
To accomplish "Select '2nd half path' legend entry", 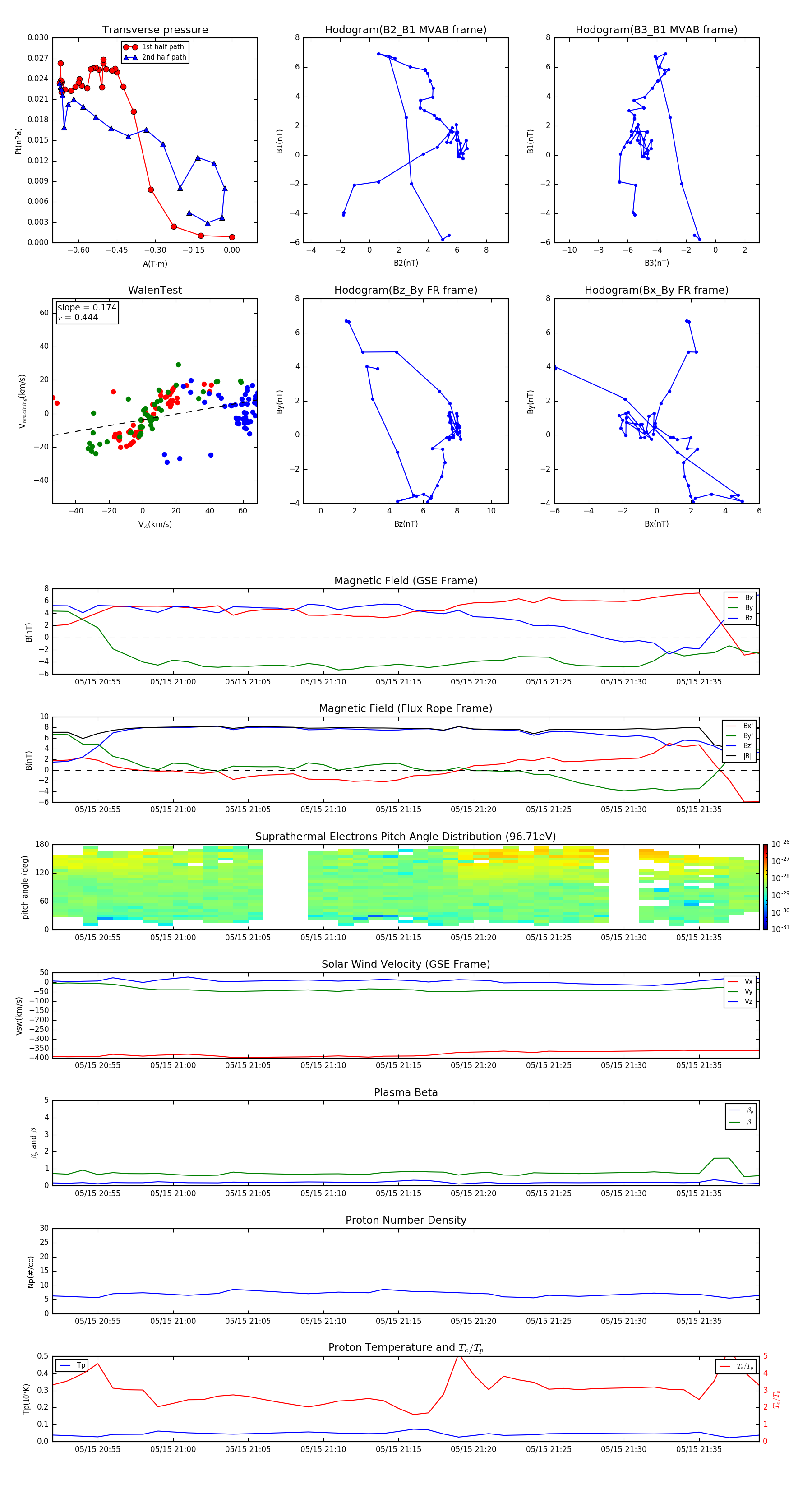I will (155, 57).
